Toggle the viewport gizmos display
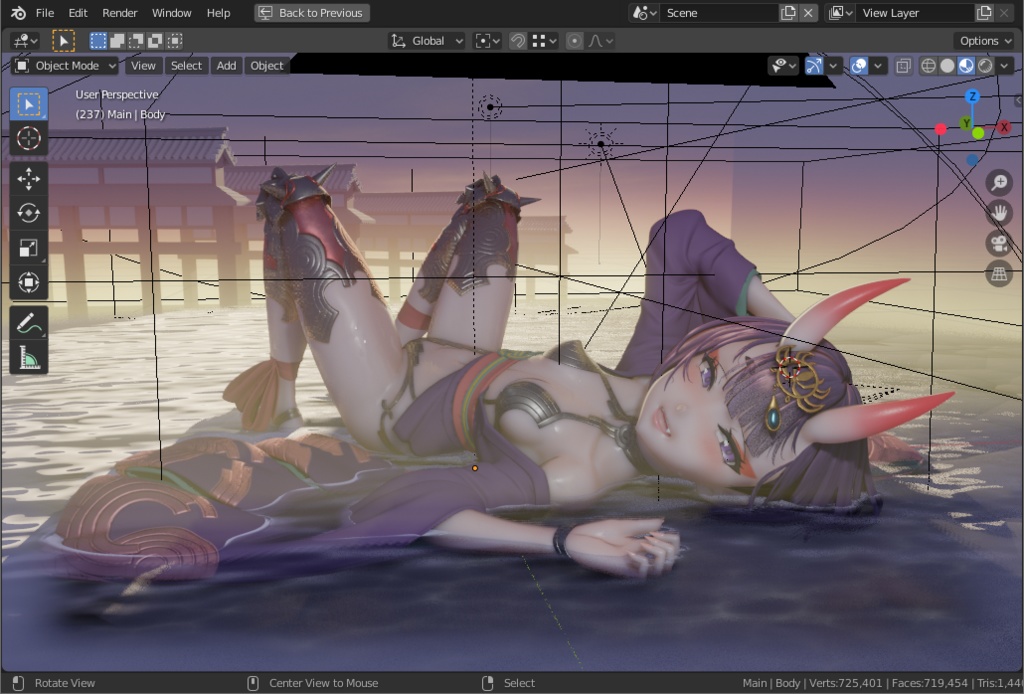Image resolution: width=1024 pixels, height=694 pixels. point(812,65)
